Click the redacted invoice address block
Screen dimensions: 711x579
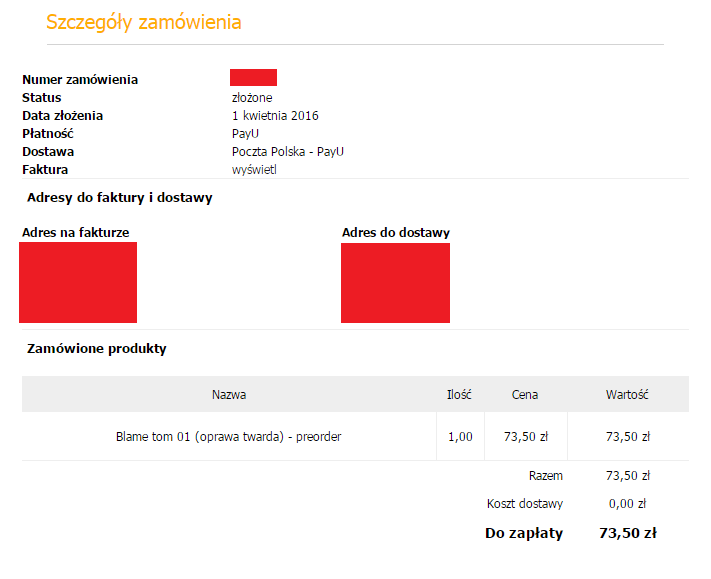coord(78,282)
